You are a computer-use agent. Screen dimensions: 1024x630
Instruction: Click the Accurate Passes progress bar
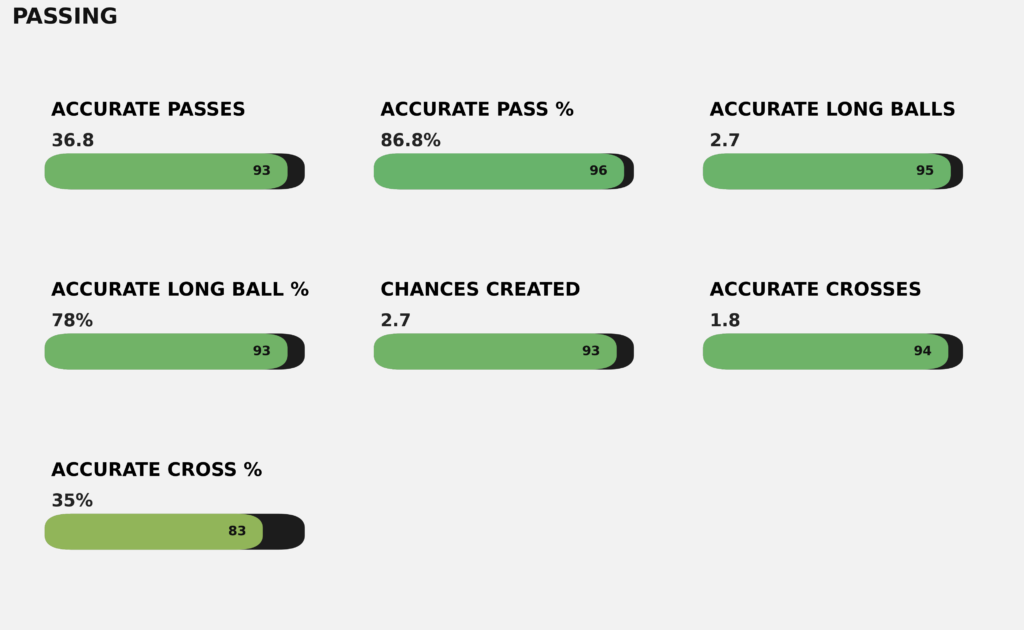pos(174,171)
